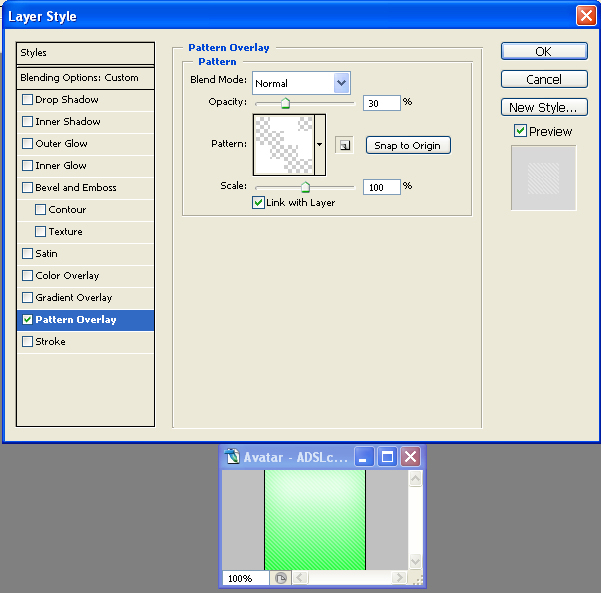The image size is (601, 593).
Task: Click the scroll left arrow in Avatar window
Action: pos(300,578)
